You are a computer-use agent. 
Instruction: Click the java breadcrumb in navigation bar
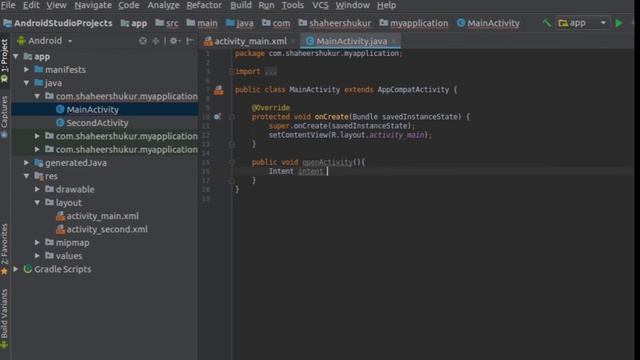[240, 23]
